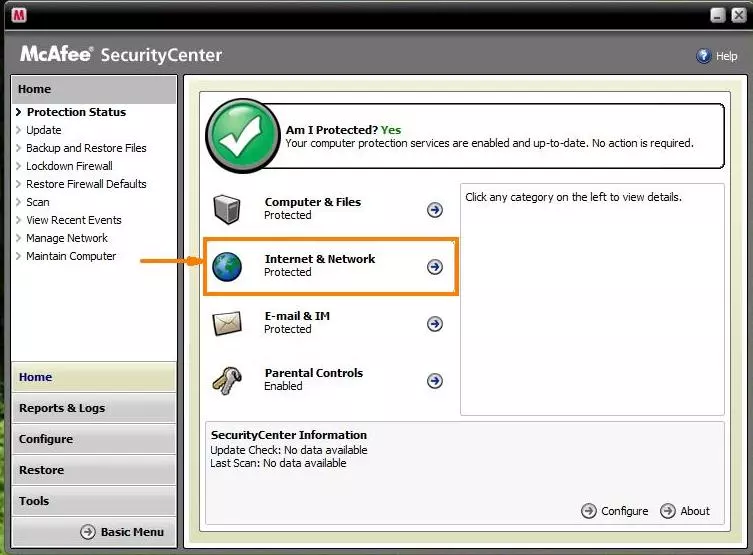Image resolution: width=753 pixels, height=555 pixels.
Task: Click the 'Am I Protected? Yes' heading
Action: (x=343, y=130)
